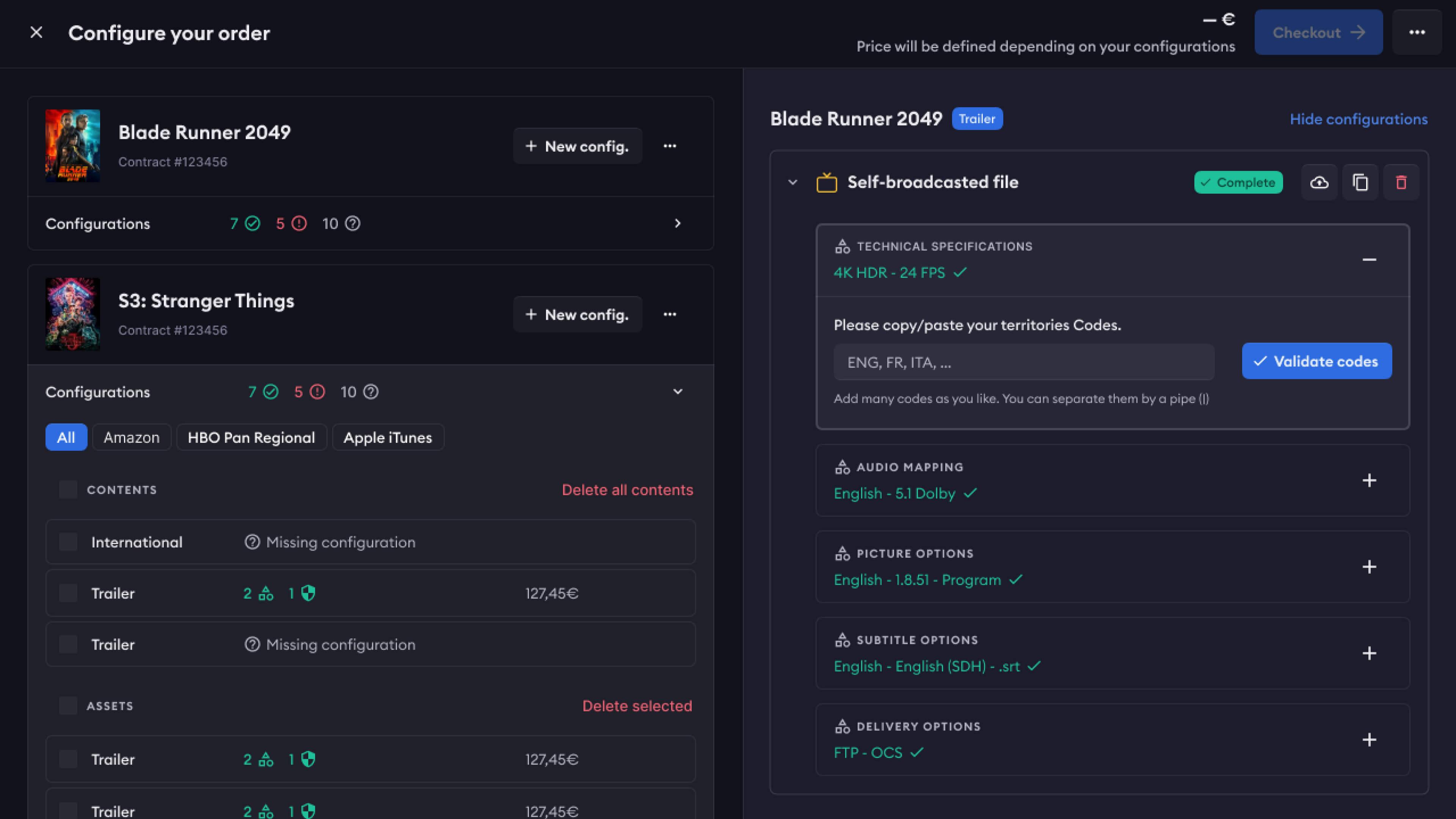
Task: Click the Blade Runner 2049 poster thumbnail
Action: 72,146
